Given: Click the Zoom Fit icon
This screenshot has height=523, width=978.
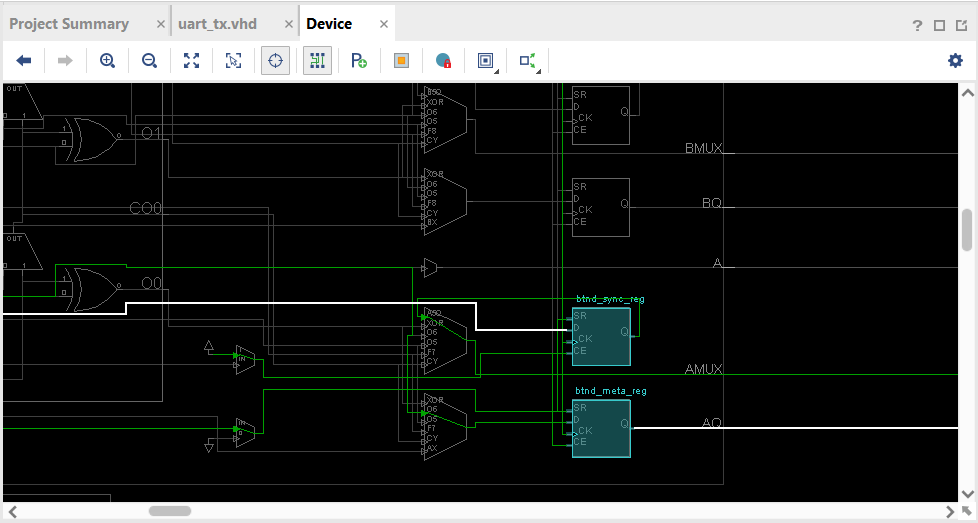Looking at the screenshot, I should (191, 61).
